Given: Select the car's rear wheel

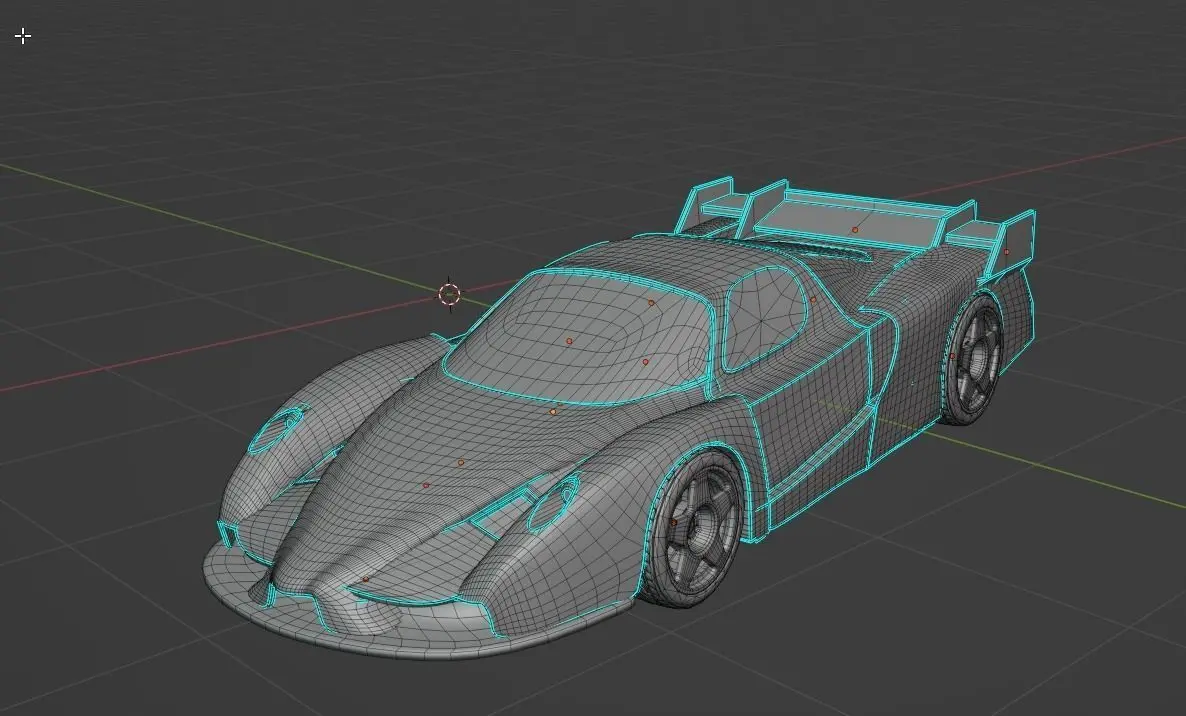Looking at the screenshot, I should coord(971,359).
